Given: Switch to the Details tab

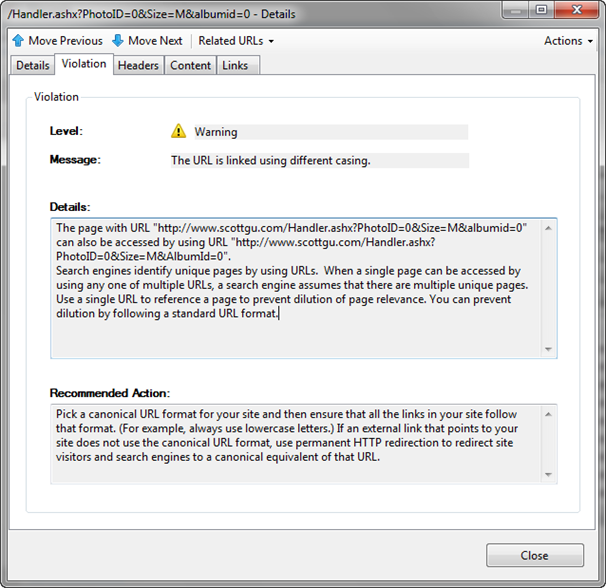Looking at the screenshot, I should (32, 65).
